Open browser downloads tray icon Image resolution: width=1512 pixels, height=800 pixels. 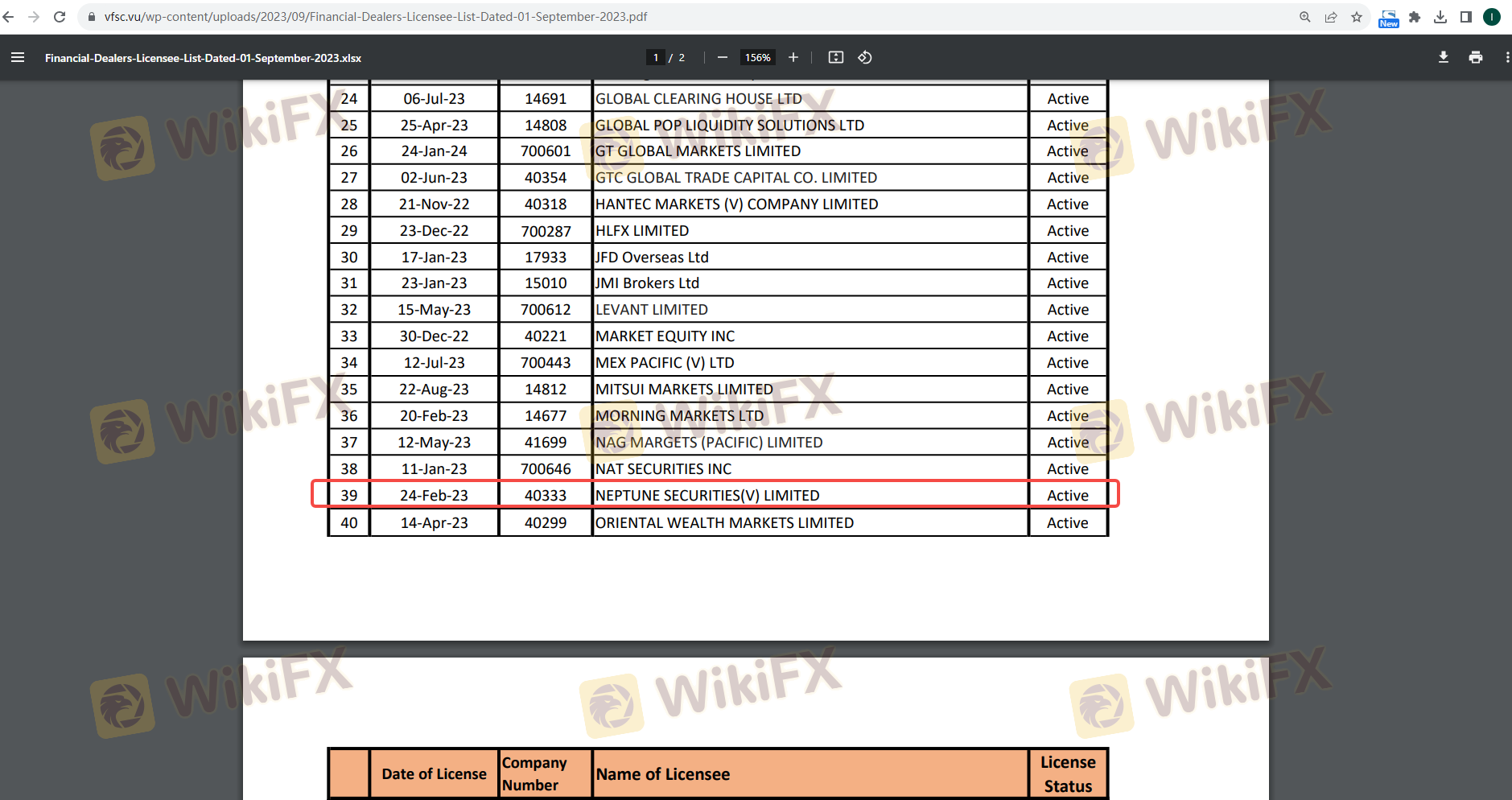pyautogui.click(x=1440, y=17)
